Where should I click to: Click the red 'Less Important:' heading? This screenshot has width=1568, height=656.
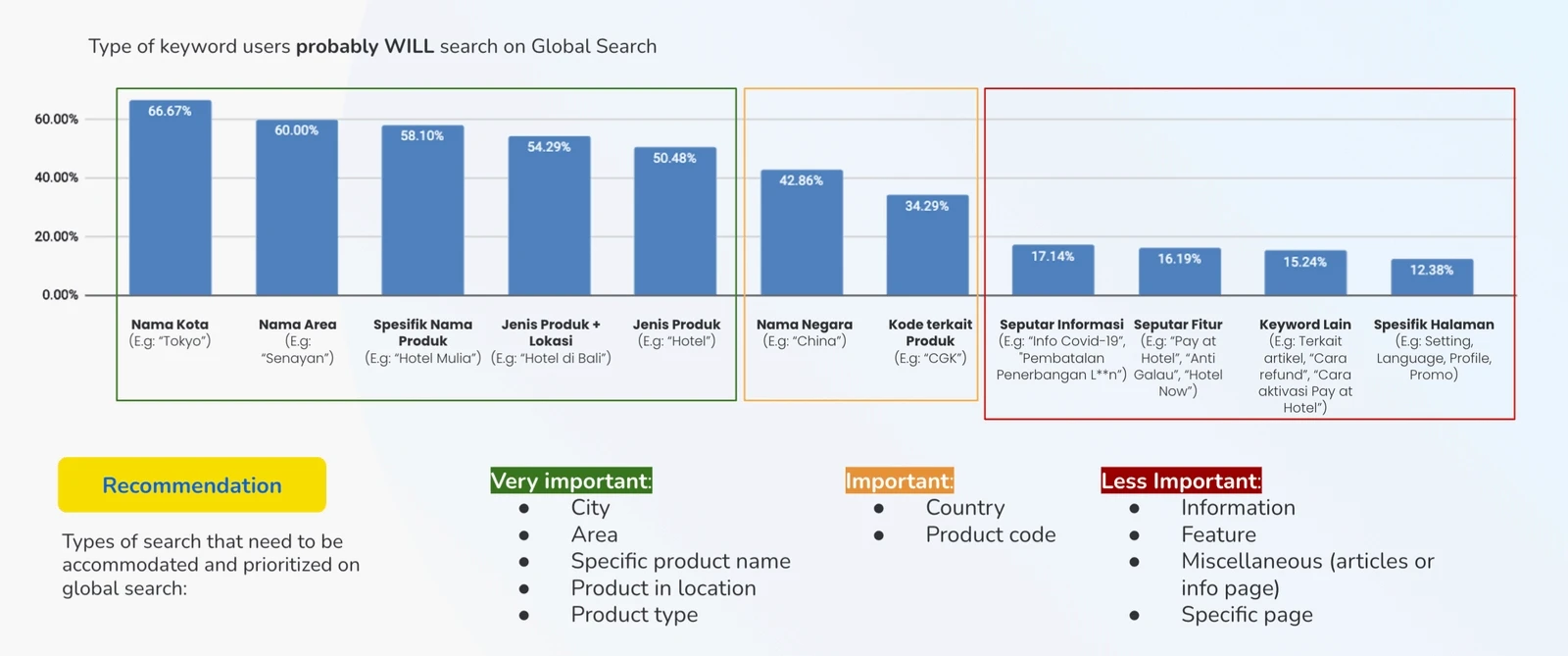(1181, 480)
